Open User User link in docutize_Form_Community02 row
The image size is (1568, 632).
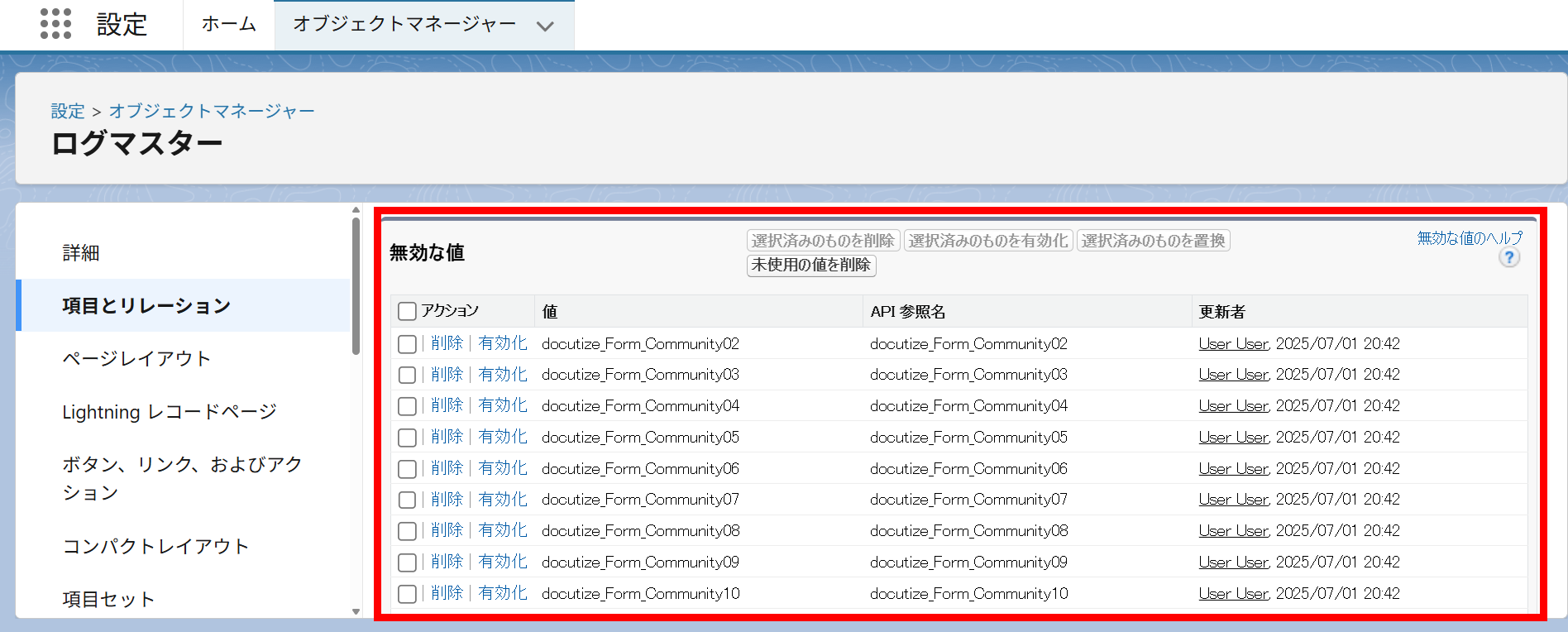coord(1233,344)
